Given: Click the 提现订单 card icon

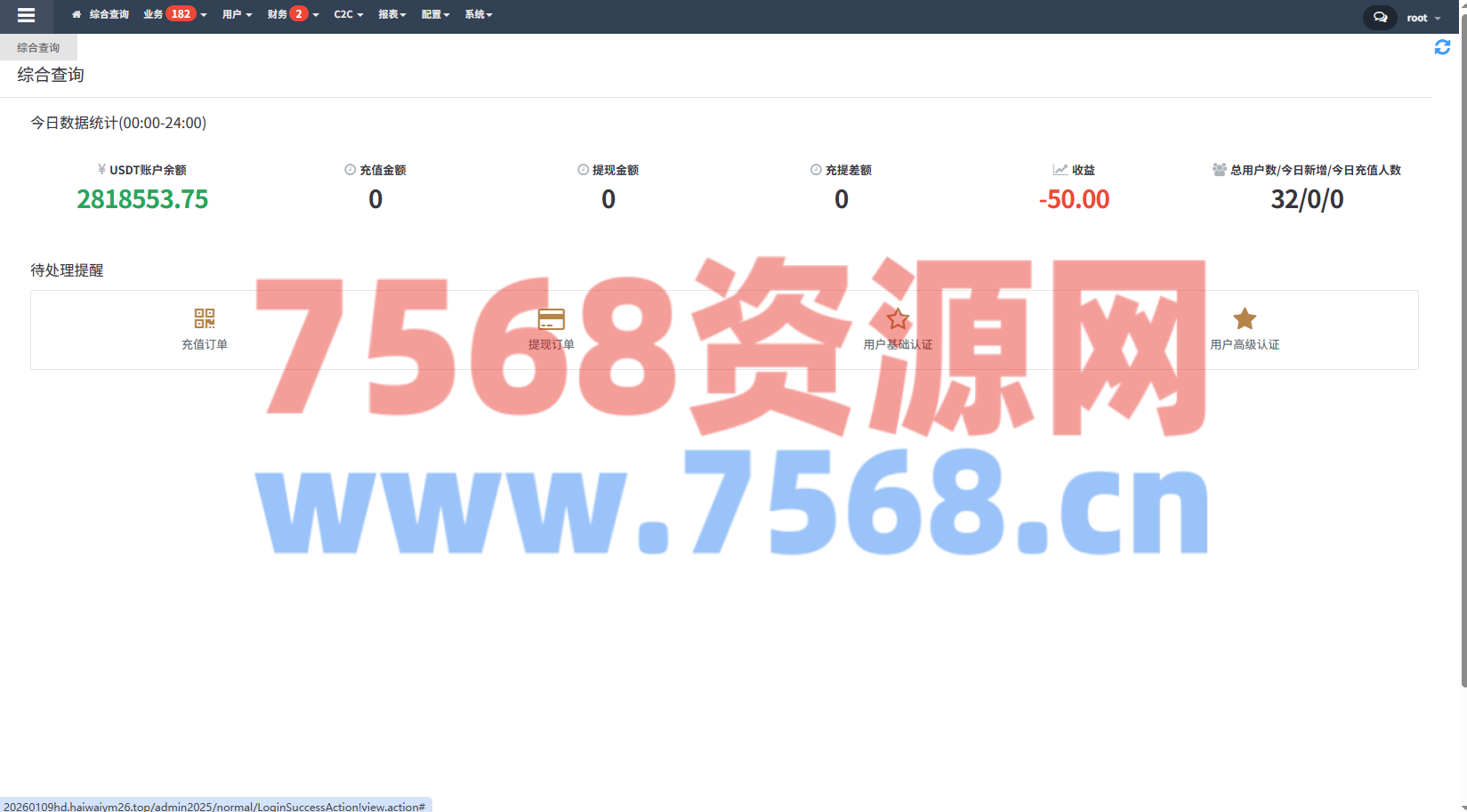Looking at the screenshot, I should tap(551, 318).
